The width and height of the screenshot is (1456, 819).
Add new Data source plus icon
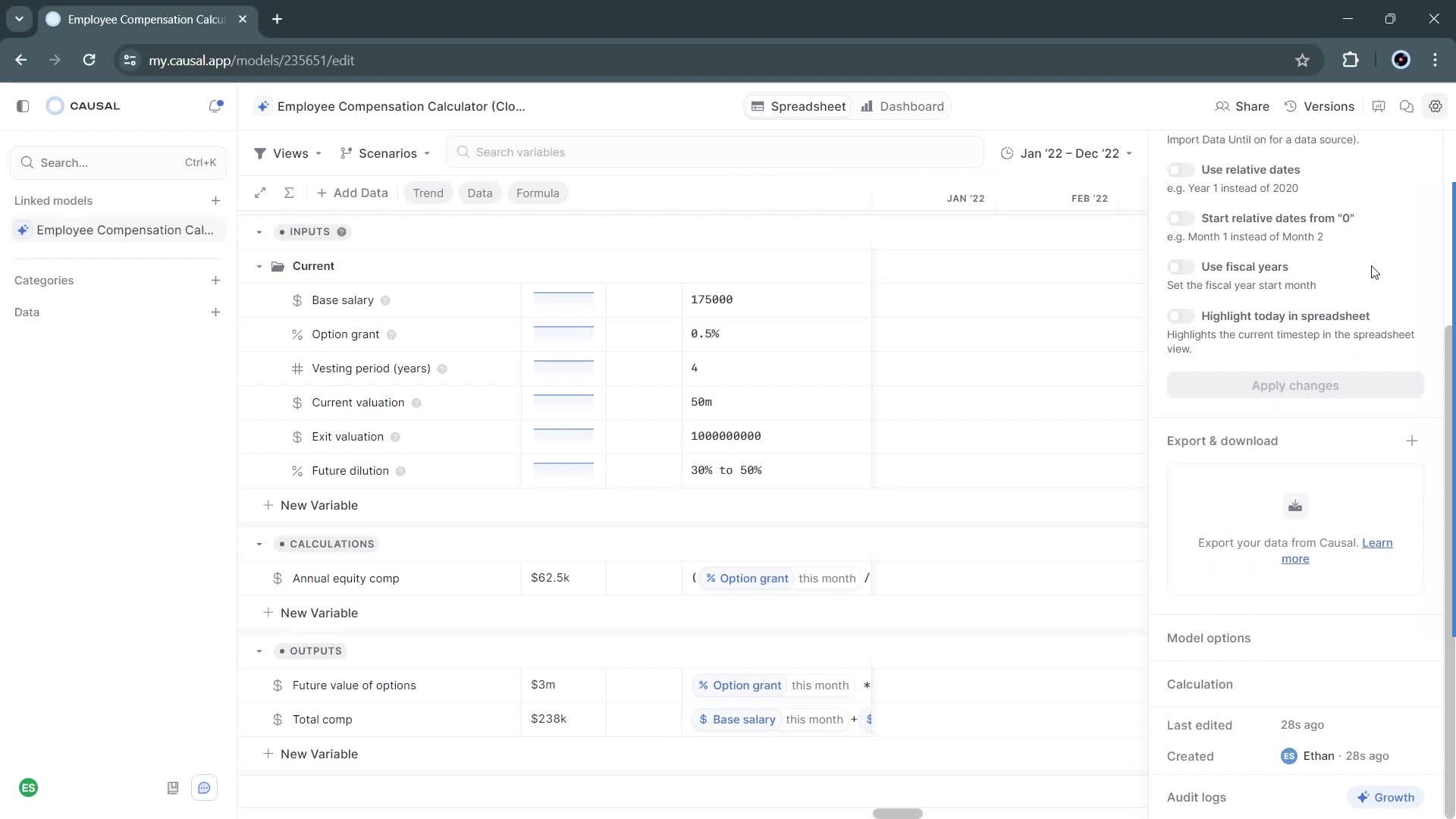[x=215, y=312]
